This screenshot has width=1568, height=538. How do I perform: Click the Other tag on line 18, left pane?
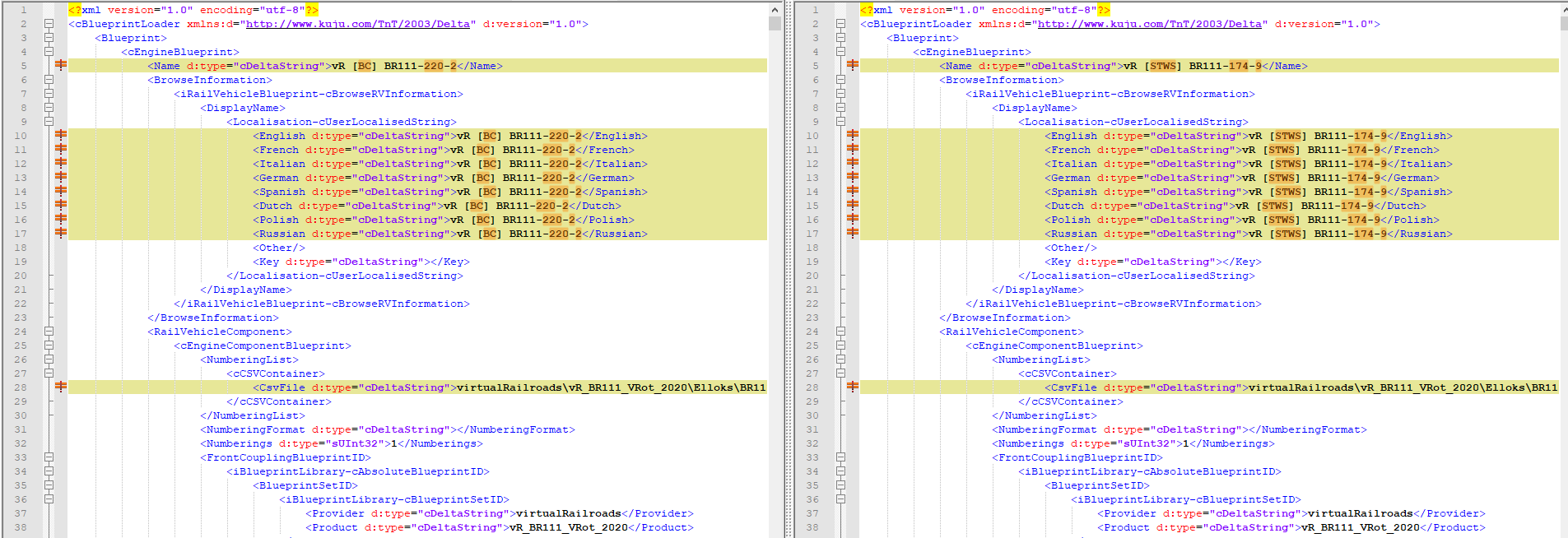click(x=279, y=248)
